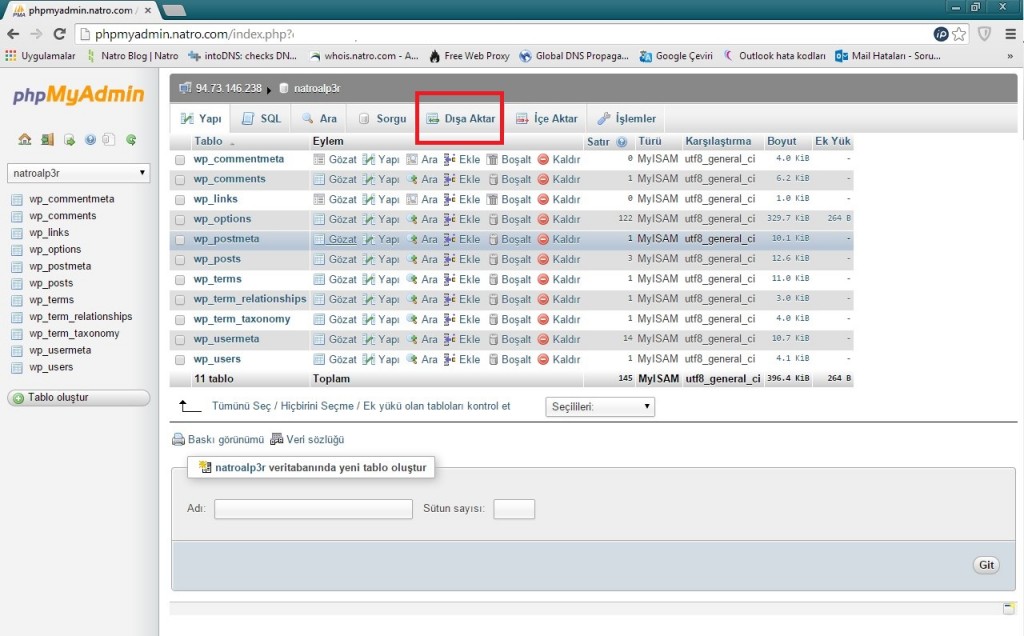
Task: Open the Chrome hamburger menu
Action: click(1010, 34)
